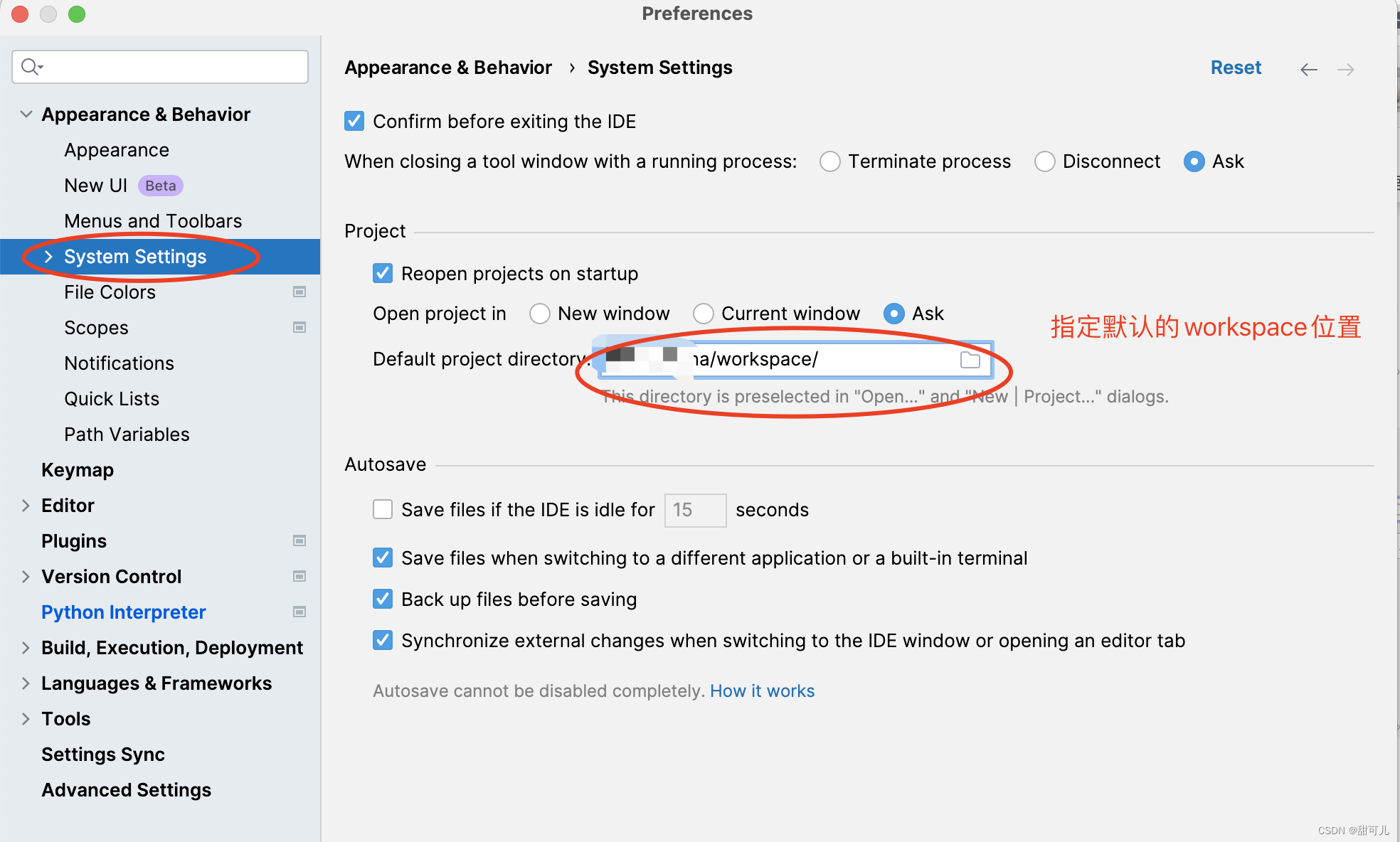Toggle Reopen projects on startup checkbox
The image size is (1400, 842).
click(x=384, y=272)
